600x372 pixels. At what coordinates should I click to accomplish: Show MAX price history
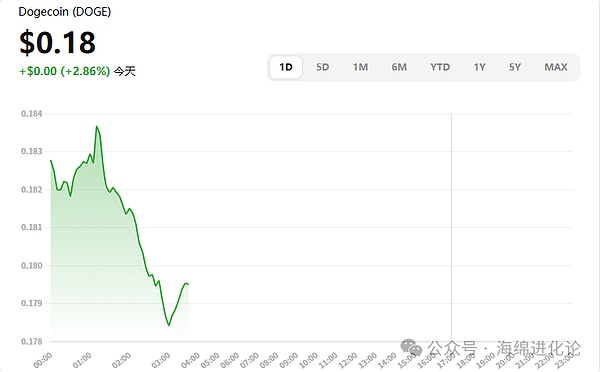point(556,67)
